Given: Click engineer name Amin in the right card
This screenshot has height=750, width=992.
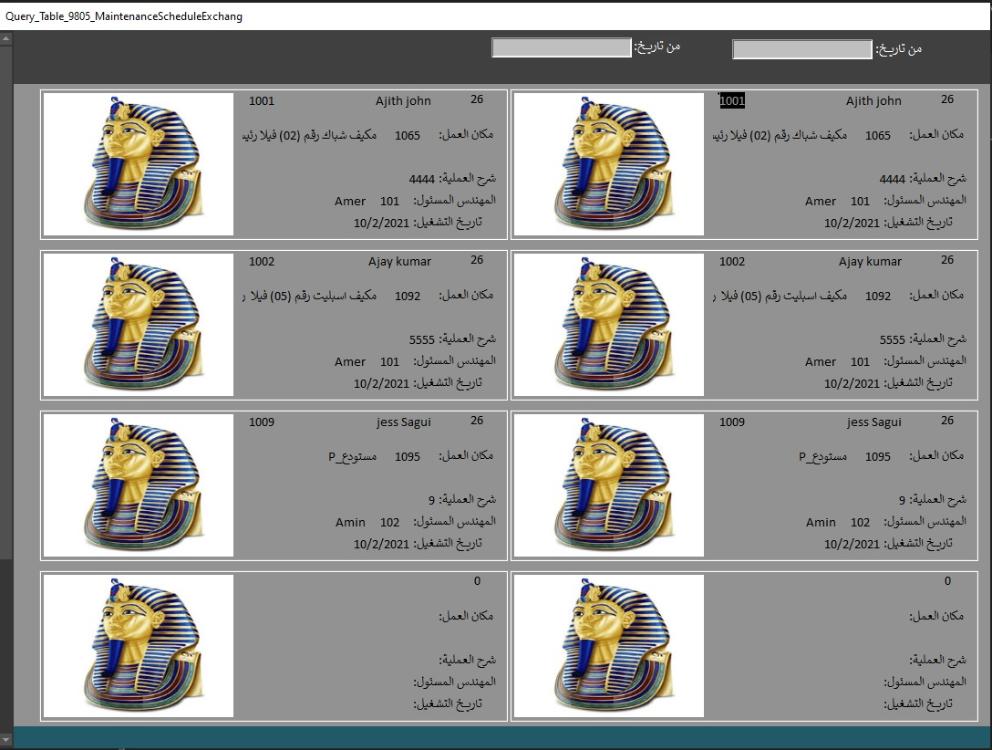Looking at the screenshot, I should click(x=821, y=522).
